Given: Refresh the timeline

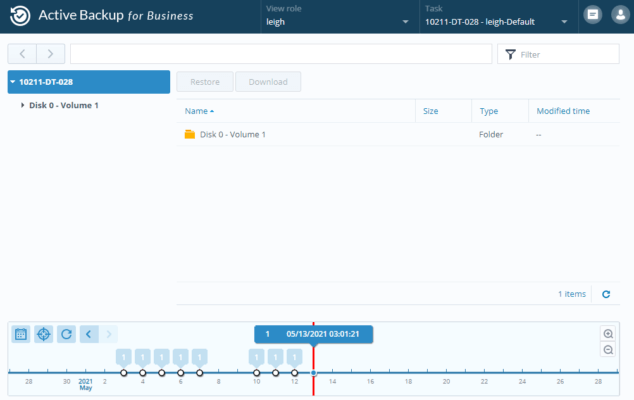Looking at the screenshot, I should click(x=66, y=334).
